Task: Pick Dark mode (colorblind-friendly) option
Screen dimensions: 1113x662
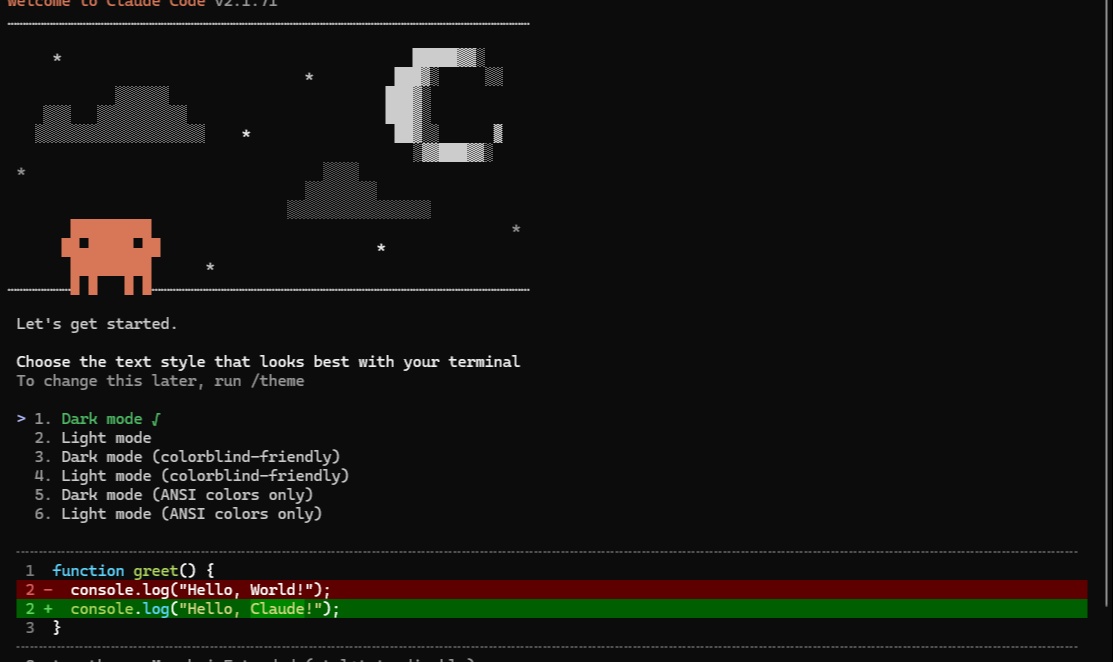Action: 200,456
